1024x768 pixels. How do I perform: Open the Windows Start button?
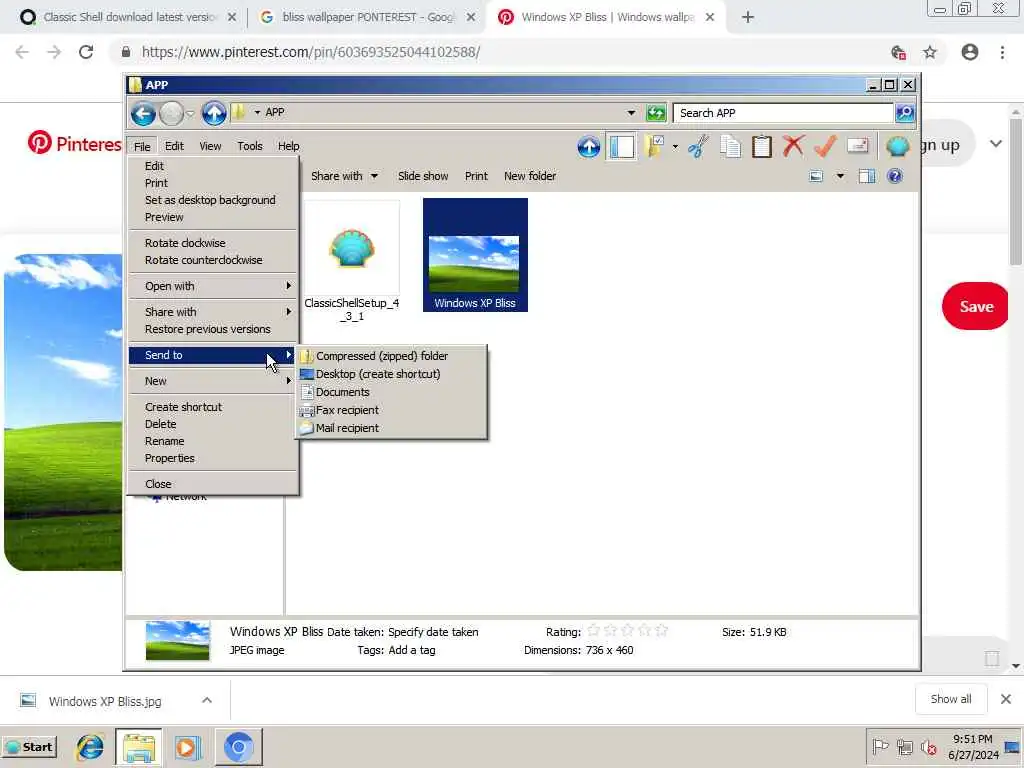29,747
